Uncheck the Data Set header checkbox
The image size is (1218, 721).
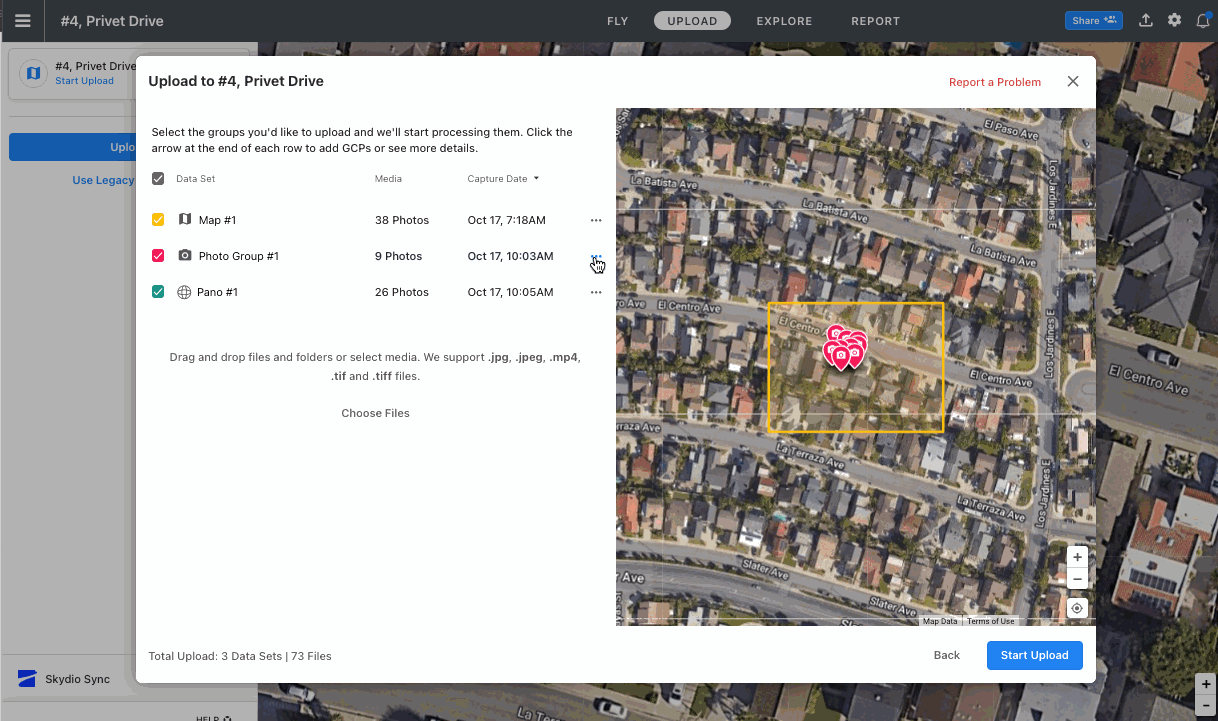coord(157,178)
